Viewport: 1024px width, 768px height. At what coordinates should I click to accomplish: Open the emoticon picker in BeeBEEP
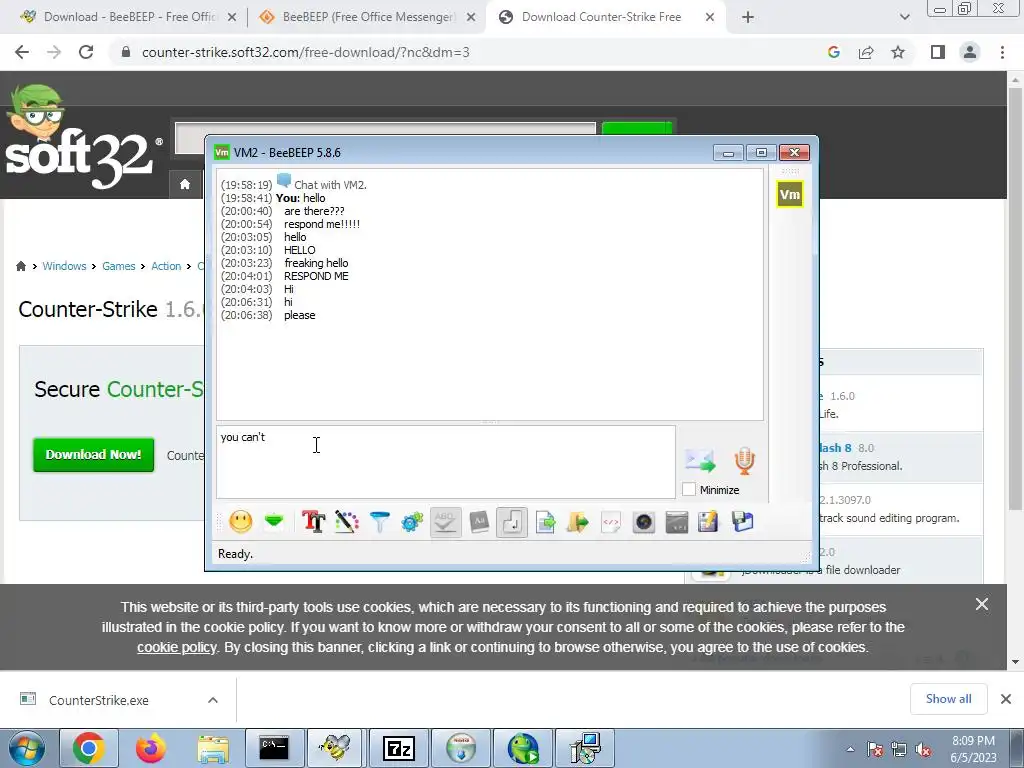point(240,522)
